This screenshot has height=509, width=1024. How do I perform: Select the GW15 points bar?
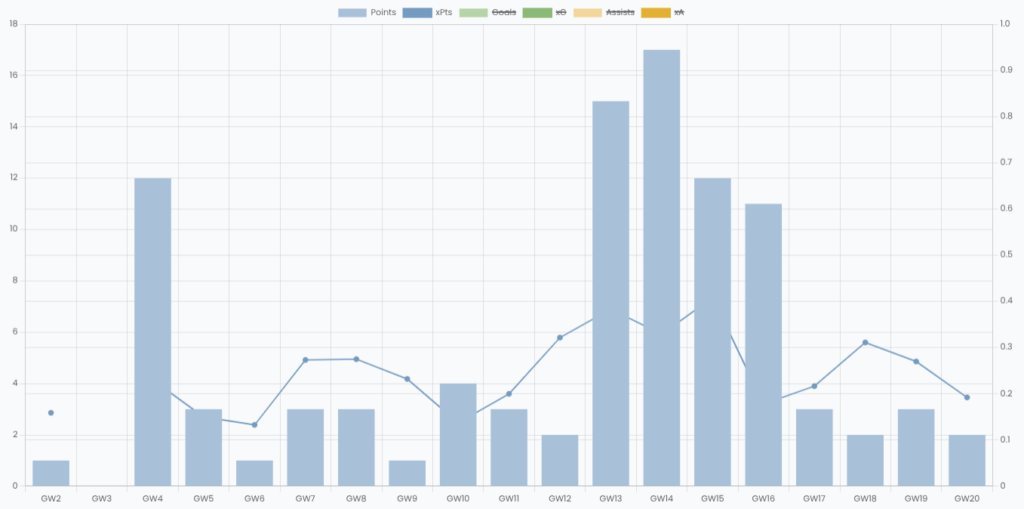click(x=712, y=332)
